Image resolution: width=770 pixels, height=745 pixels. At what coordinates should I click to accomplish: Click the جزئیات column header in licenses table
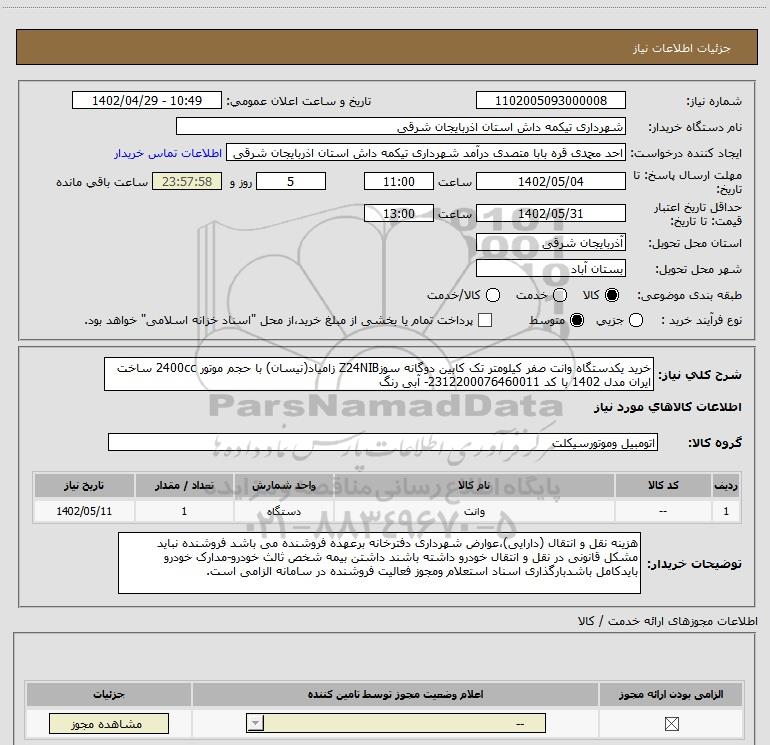[x=109, y=694]
